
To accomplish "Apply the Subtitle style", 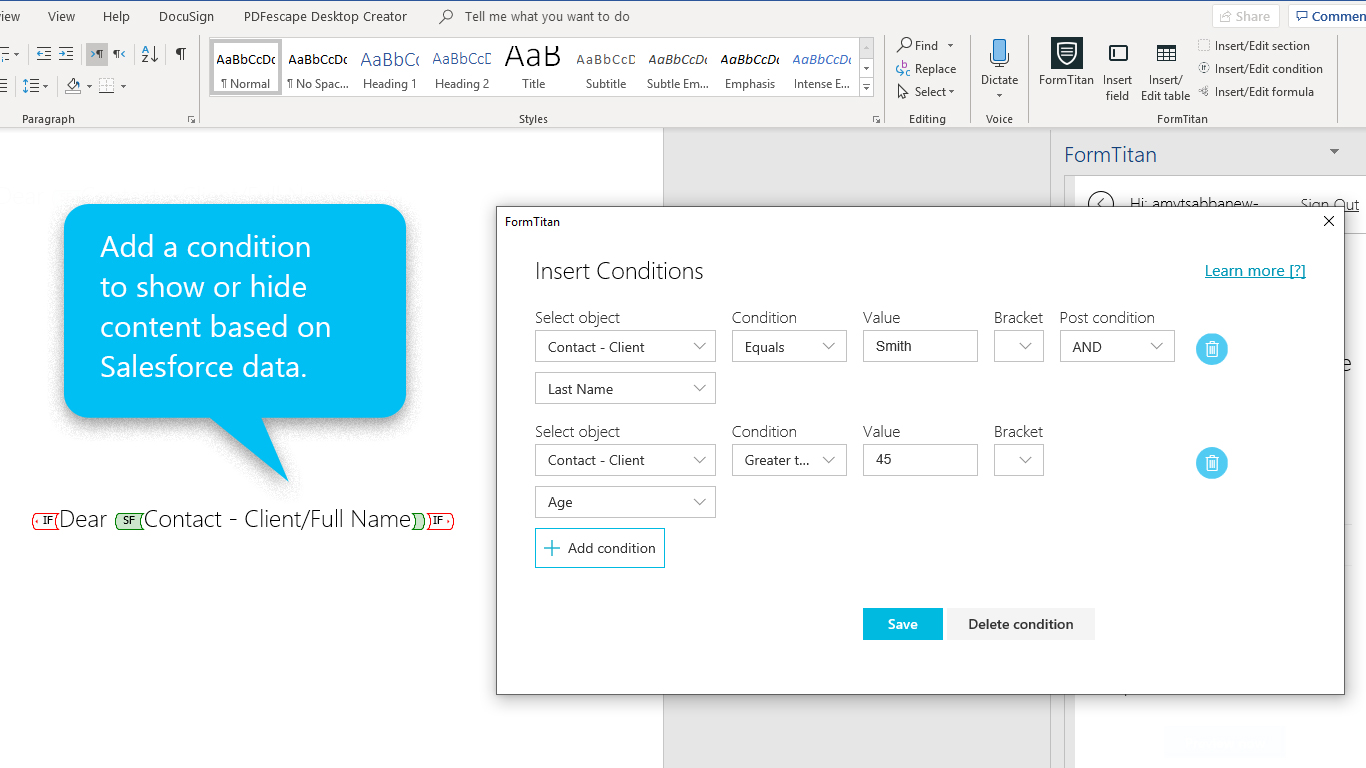I will click(x=605, y=67).
